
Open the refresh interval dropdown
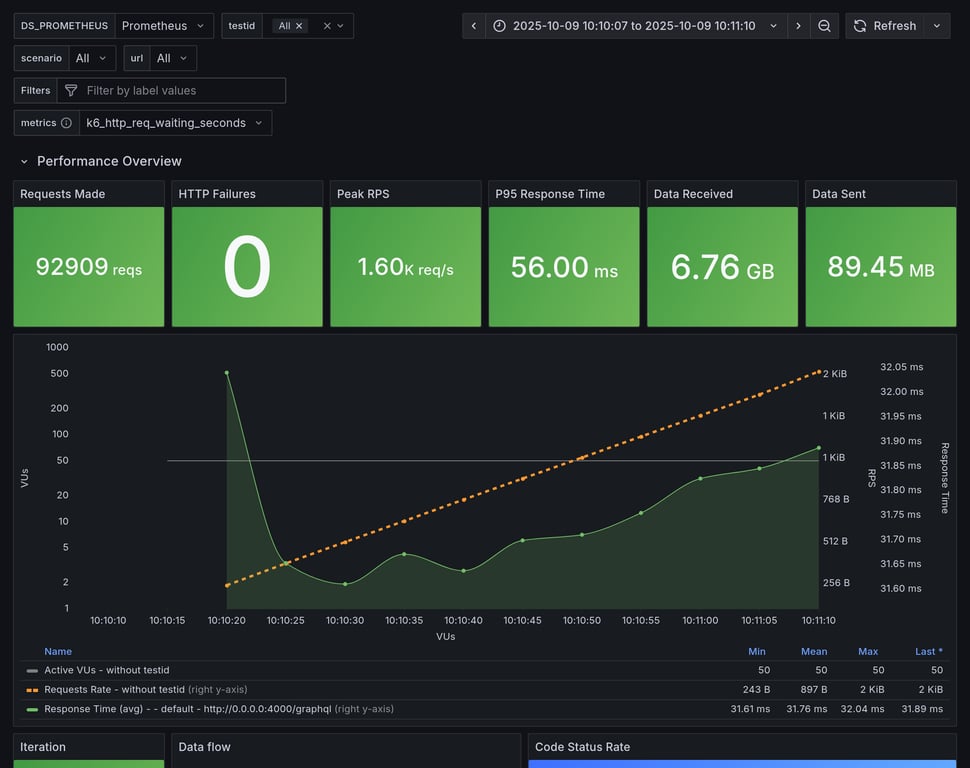(937, 26)
